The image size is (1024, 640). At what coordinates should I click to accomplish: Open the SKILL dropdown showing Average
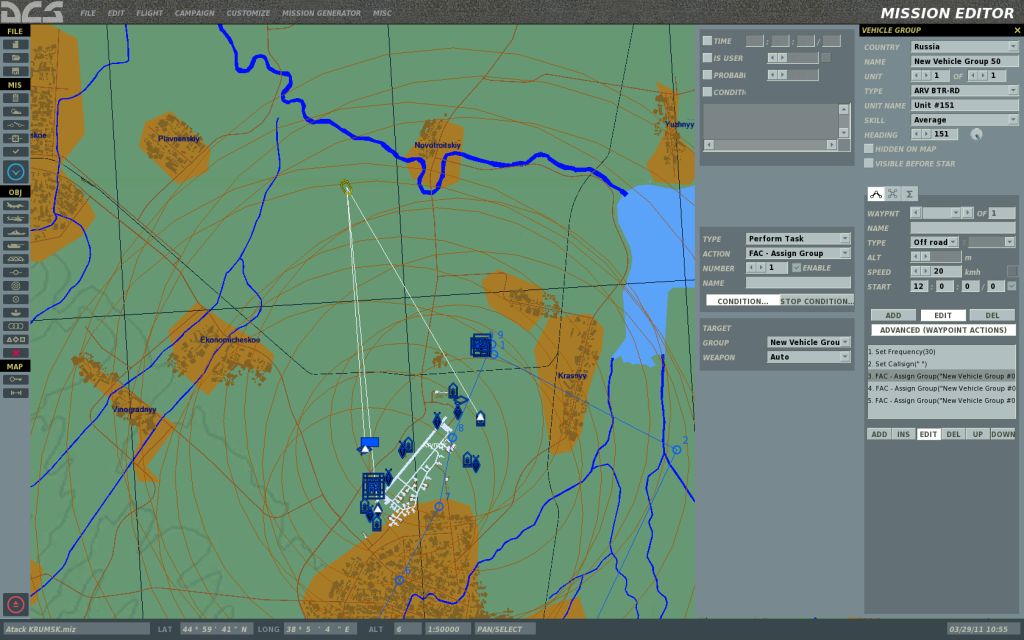[965, 120]
